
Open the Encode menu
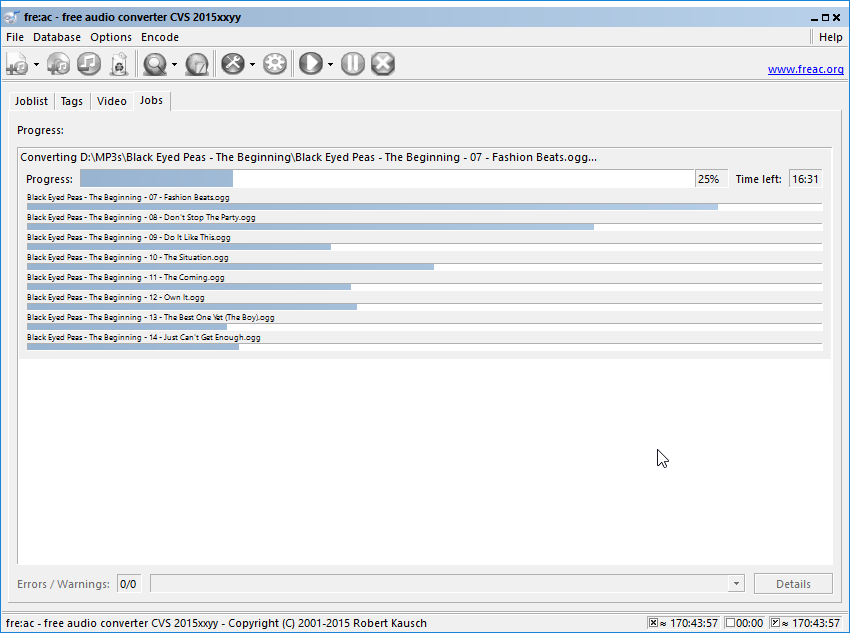point(160,37)
